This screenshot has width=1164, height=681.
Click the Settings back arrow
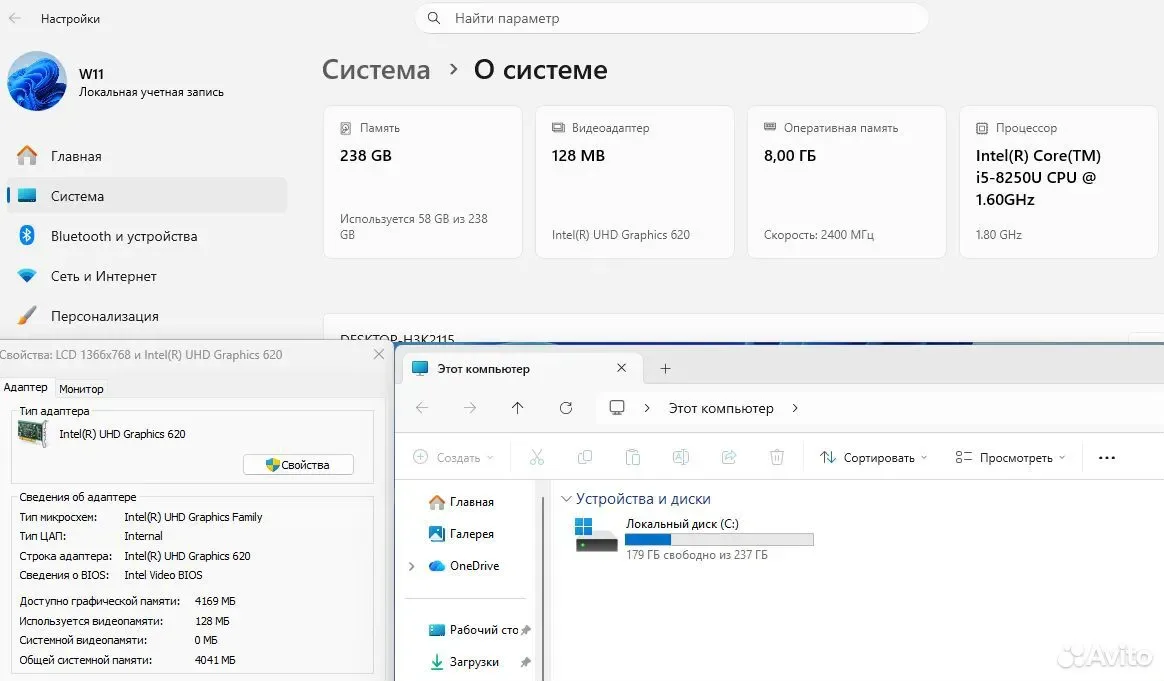pyautogui.click(x=15, y=19)
